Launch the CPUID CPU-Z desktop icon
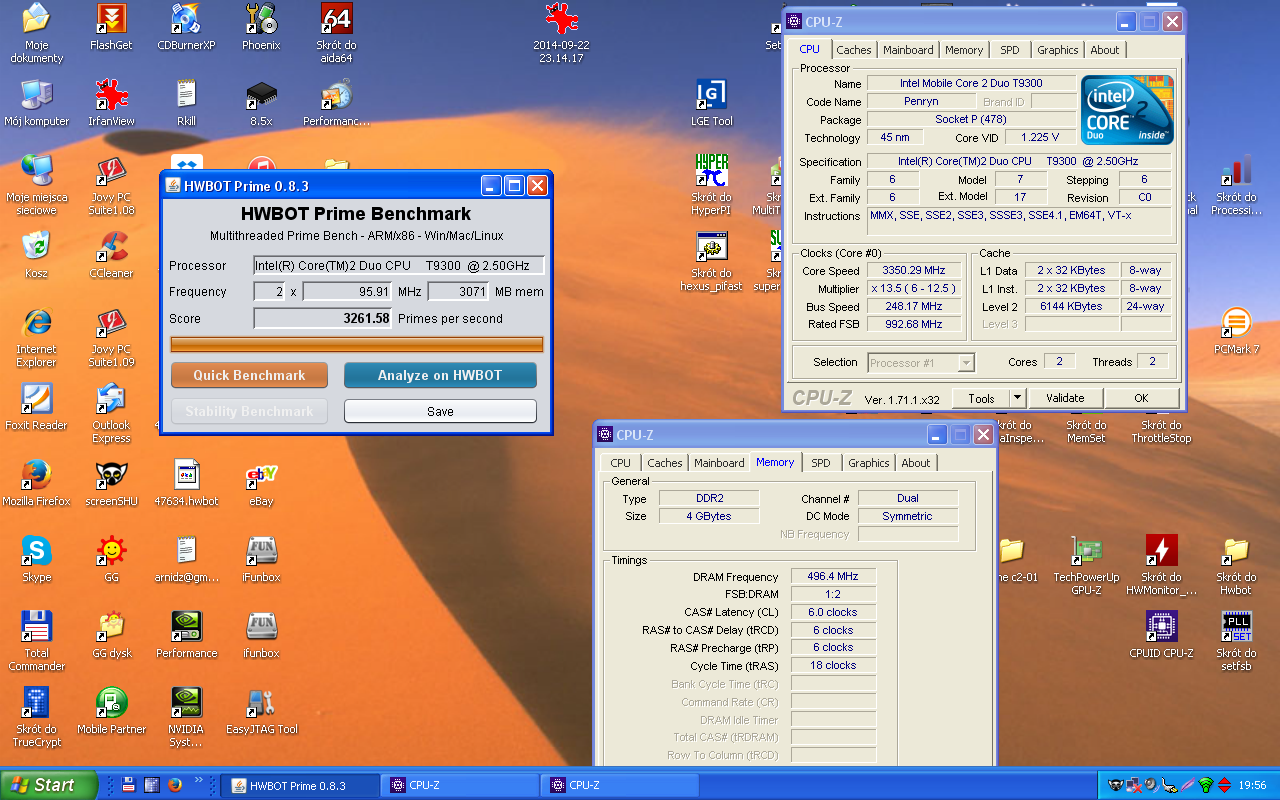1280x800 pixels. click(1161, 626)
